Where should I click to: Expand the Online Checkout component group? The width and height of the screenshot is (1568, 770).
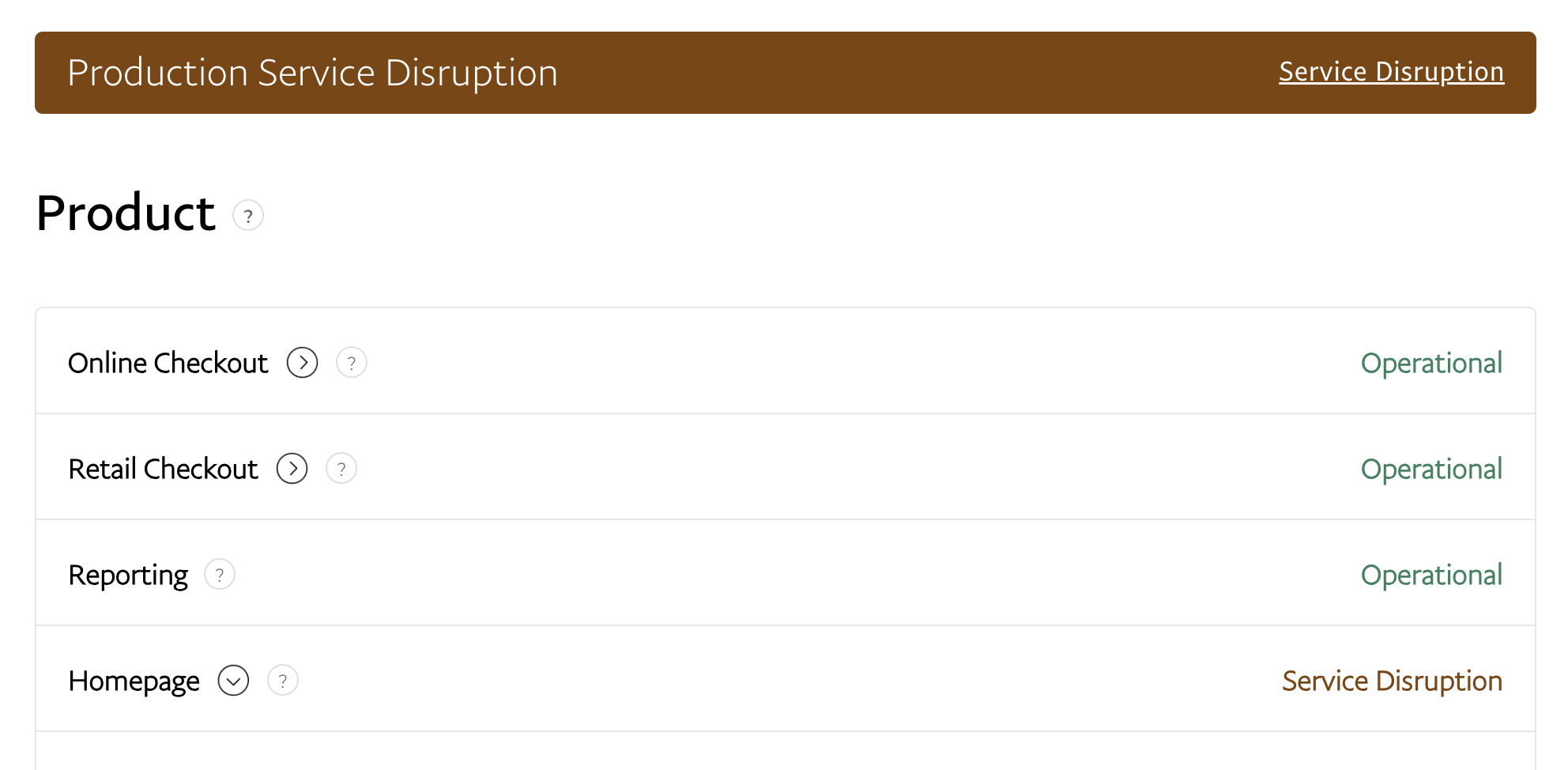[x=302, y=363]
